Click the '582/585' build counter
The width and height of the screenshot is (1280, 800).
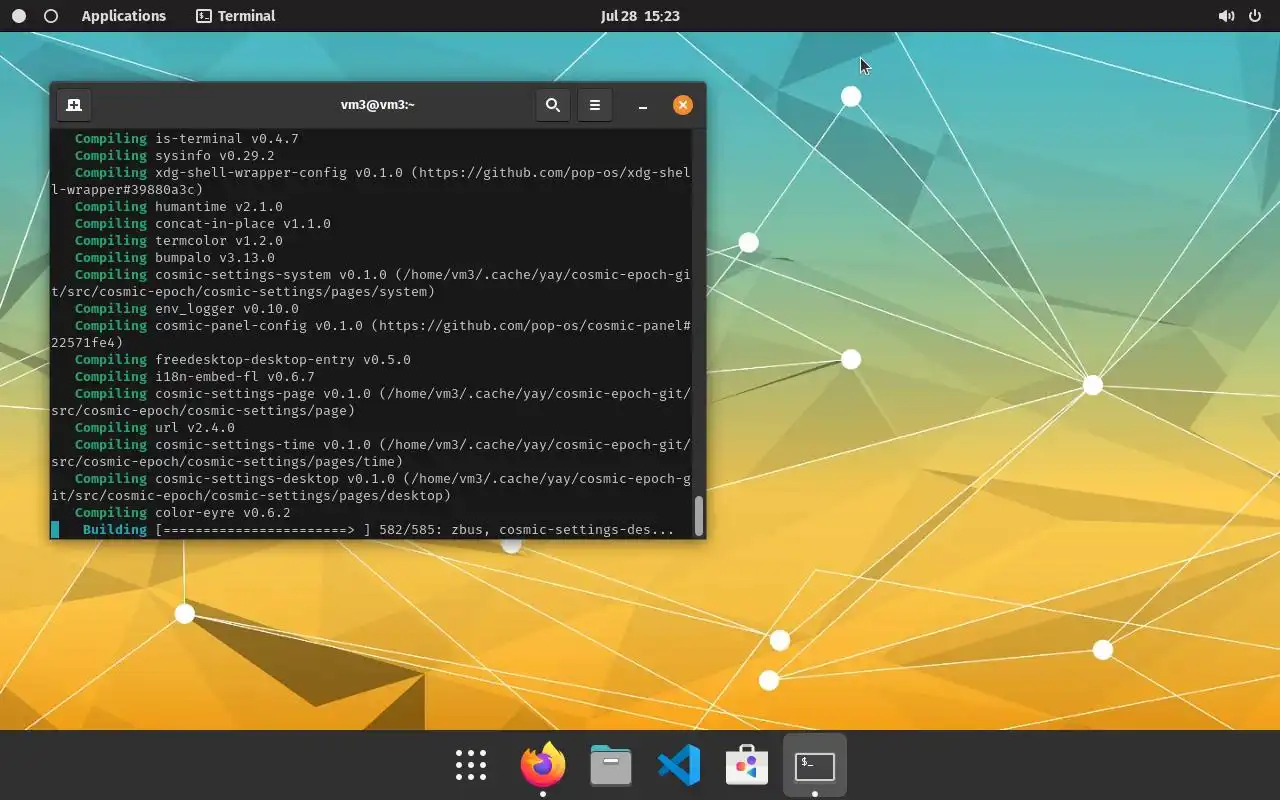point(407,530)
